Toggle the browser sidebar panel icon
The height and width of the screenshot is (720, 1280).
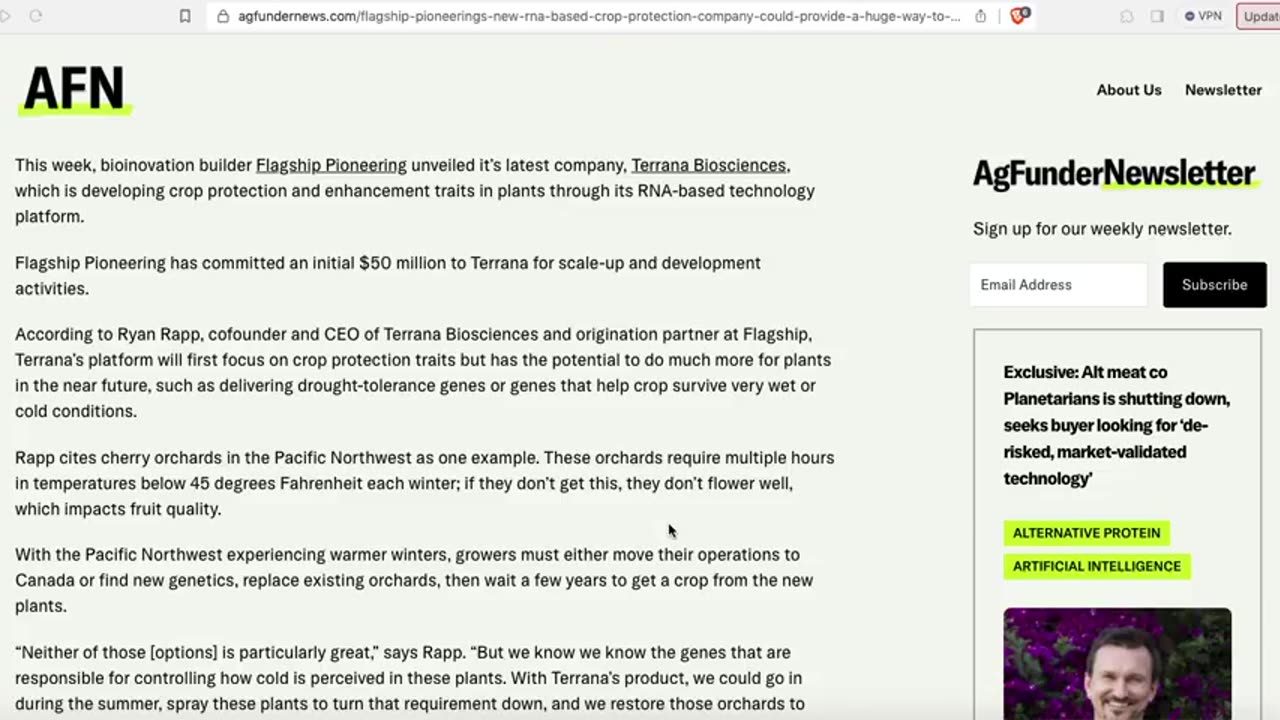(x=1157, y=16)
